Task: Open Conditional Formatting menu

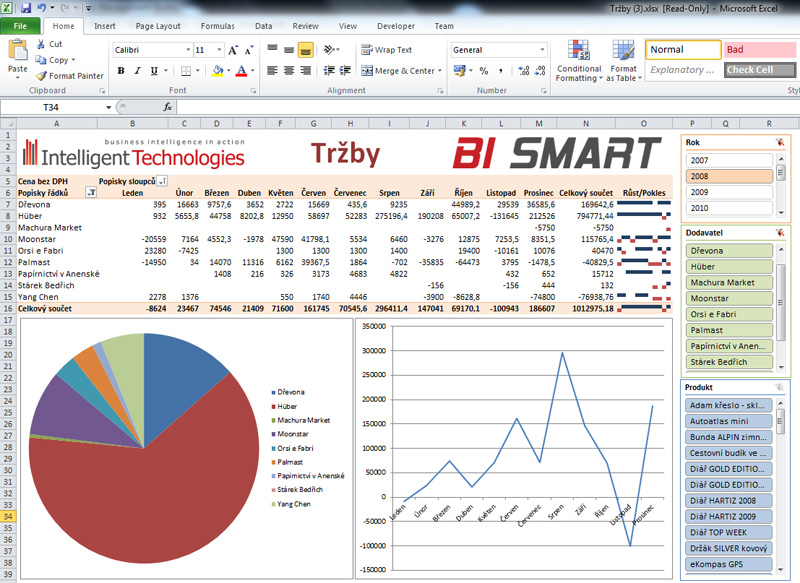Action: (x=579, y=61)
